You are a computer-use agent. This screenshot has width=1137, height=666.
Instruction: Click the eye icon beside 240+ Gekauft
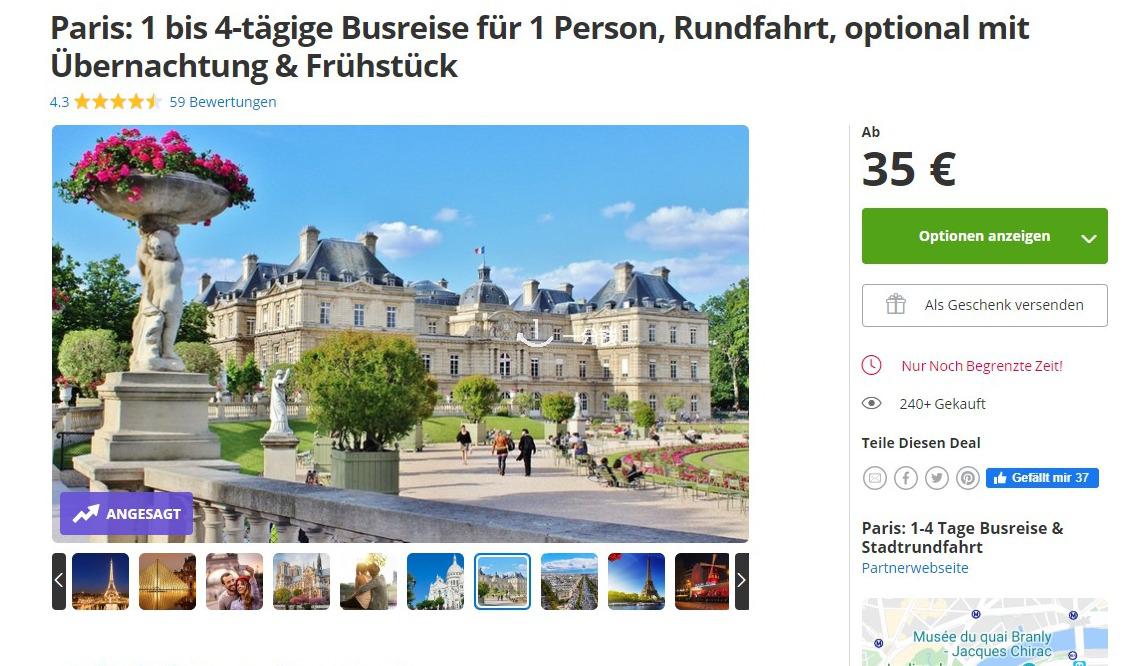click(x=872, y=403)
